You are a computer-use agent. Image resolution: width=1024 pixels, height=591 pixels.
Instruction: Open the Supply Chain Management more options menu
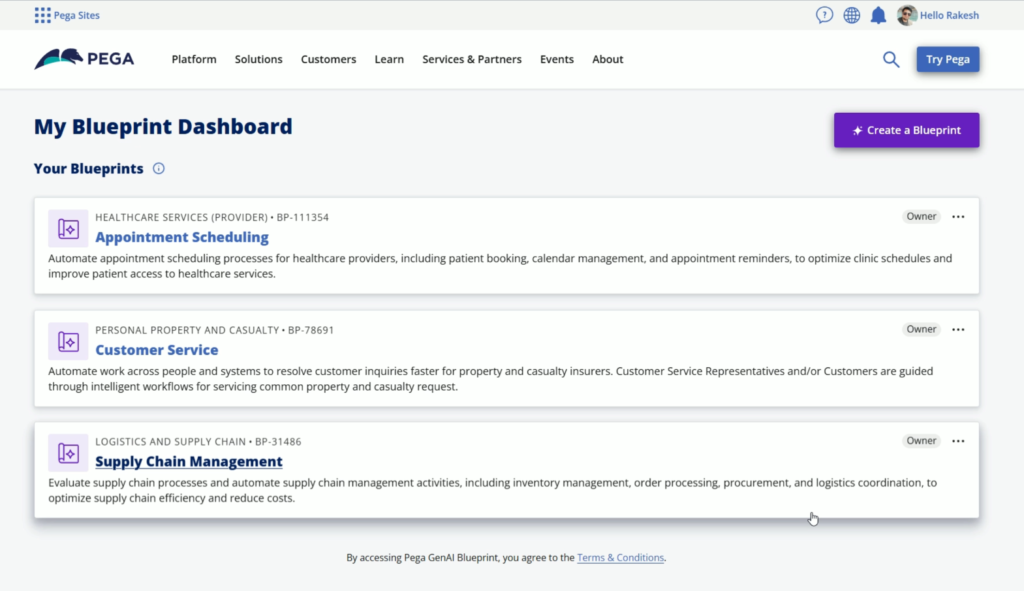point(958,441)
